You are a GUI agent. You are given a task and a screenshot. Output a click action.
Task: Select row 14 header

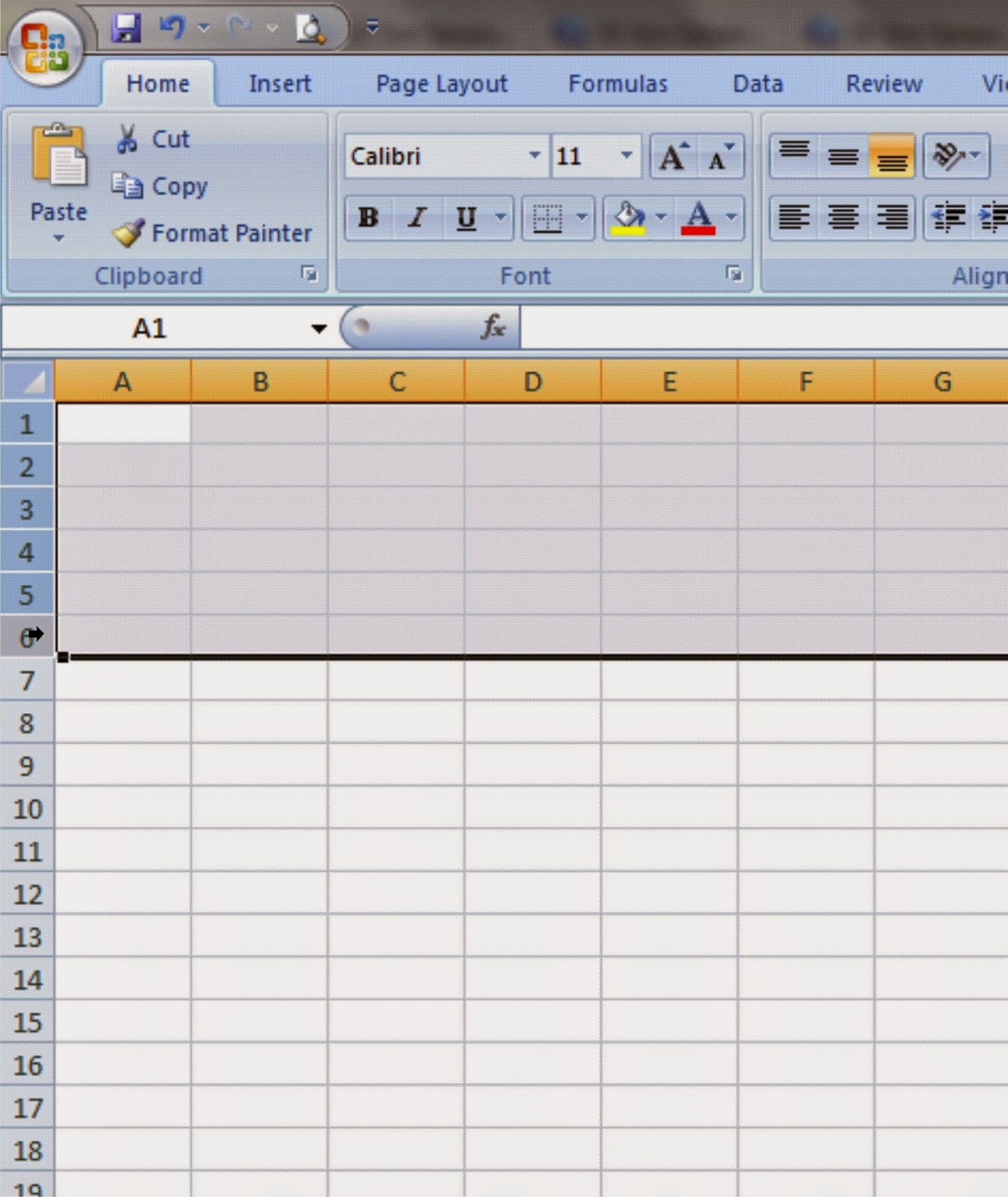(x=27, y=980)
